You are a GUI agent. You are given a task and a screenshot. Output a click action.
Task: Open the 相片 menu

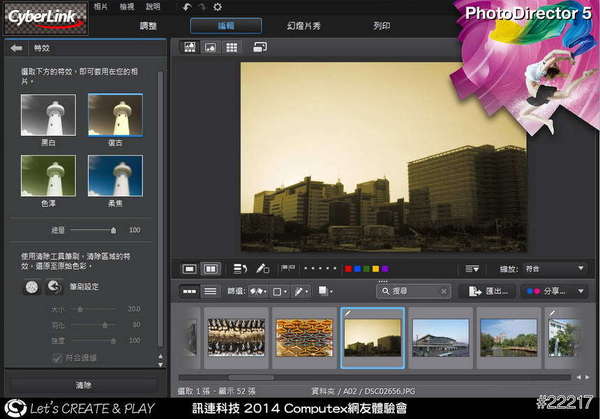101,7
